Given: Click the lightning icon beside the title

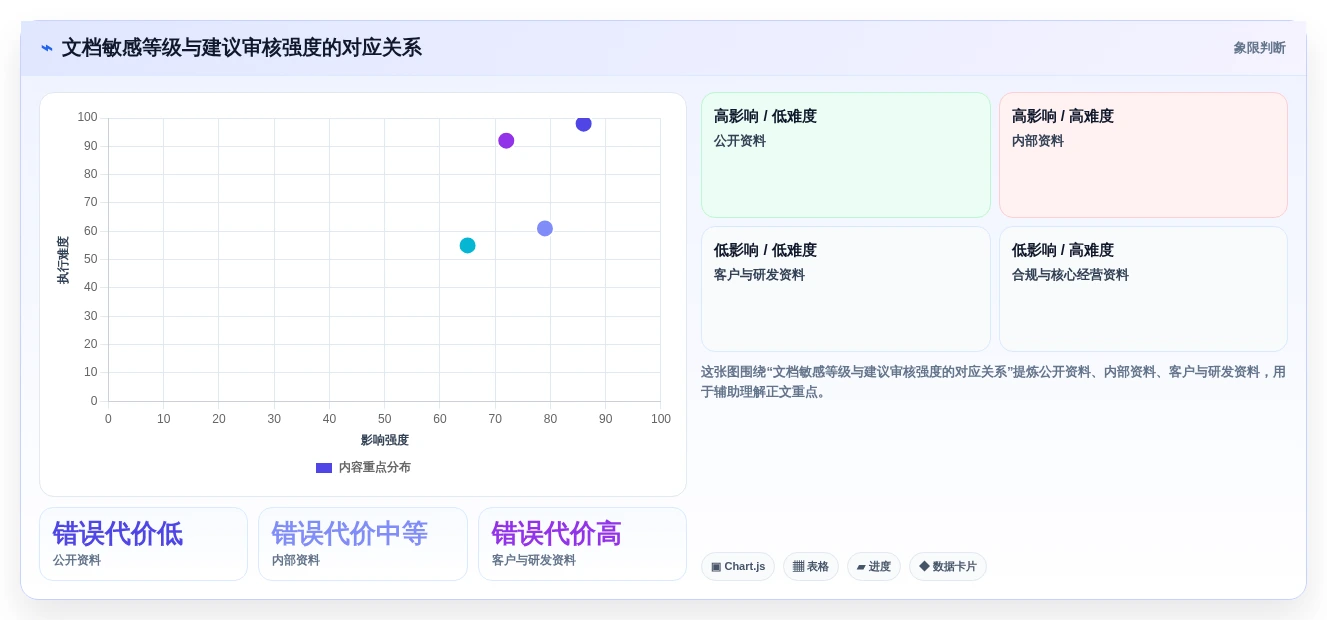Looking at the screenshot, I should [47, 48].
